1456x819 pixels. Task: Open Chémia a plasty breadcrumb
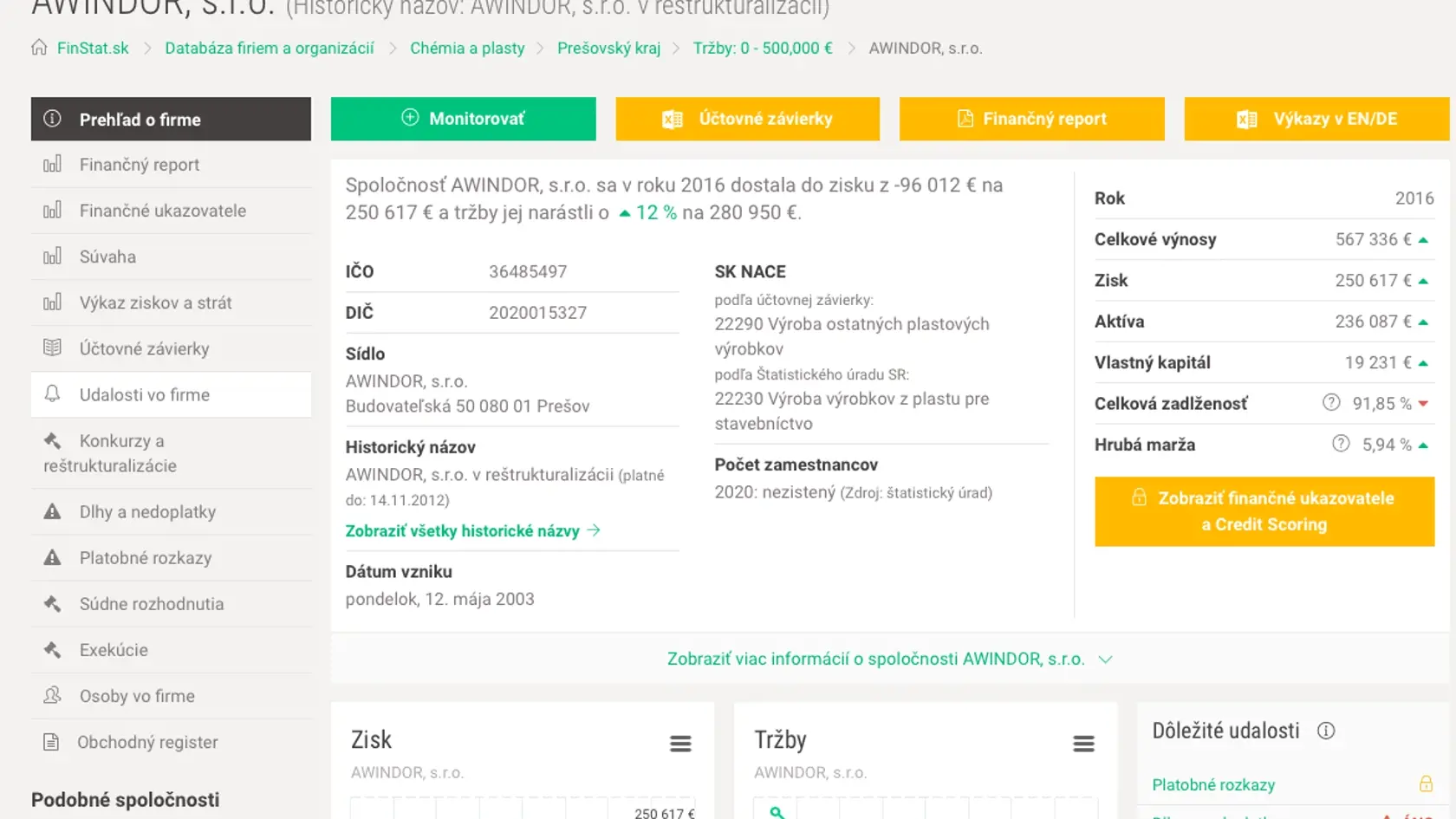pos(467,48)
